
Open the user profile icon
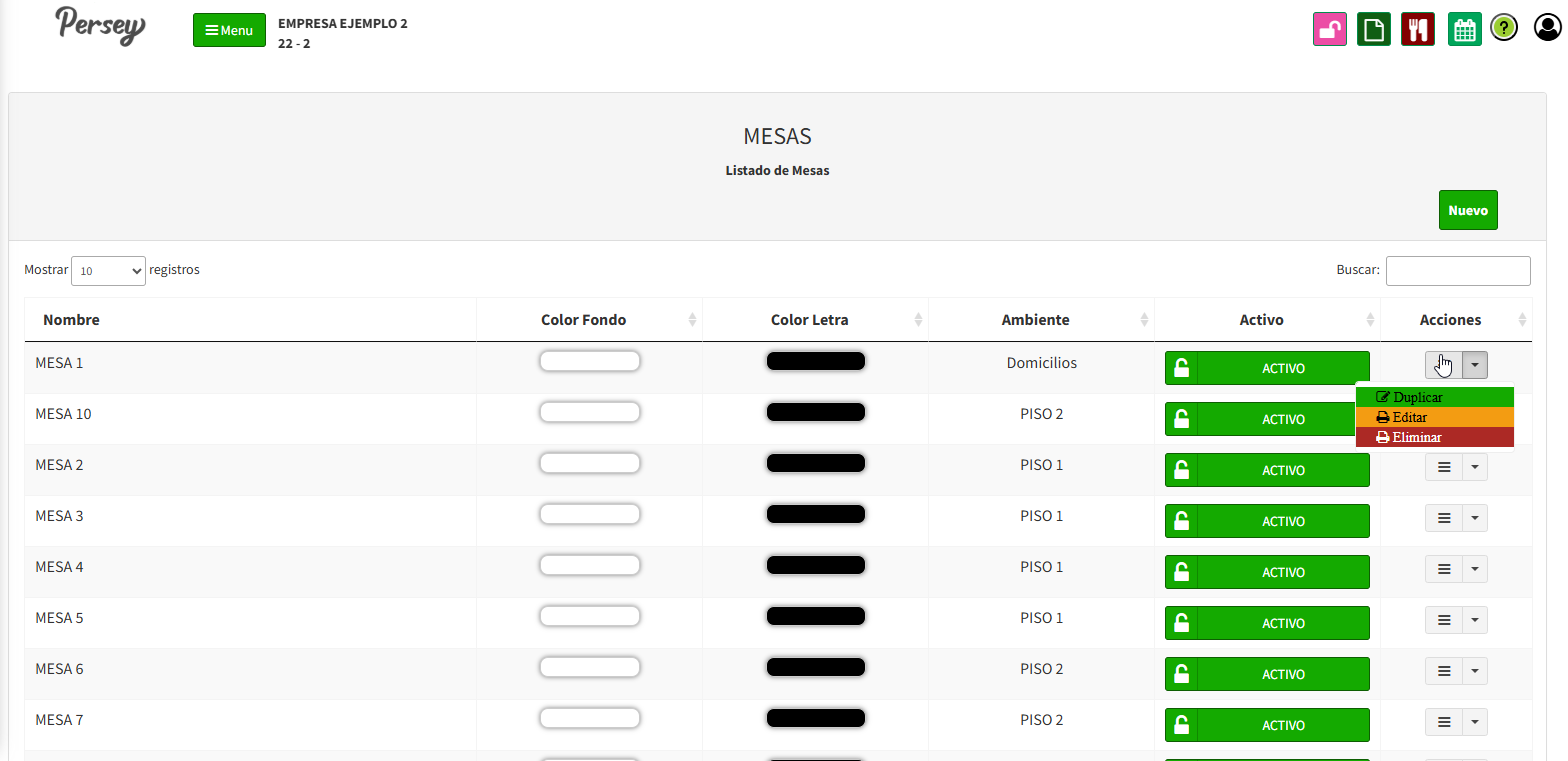1547,28
